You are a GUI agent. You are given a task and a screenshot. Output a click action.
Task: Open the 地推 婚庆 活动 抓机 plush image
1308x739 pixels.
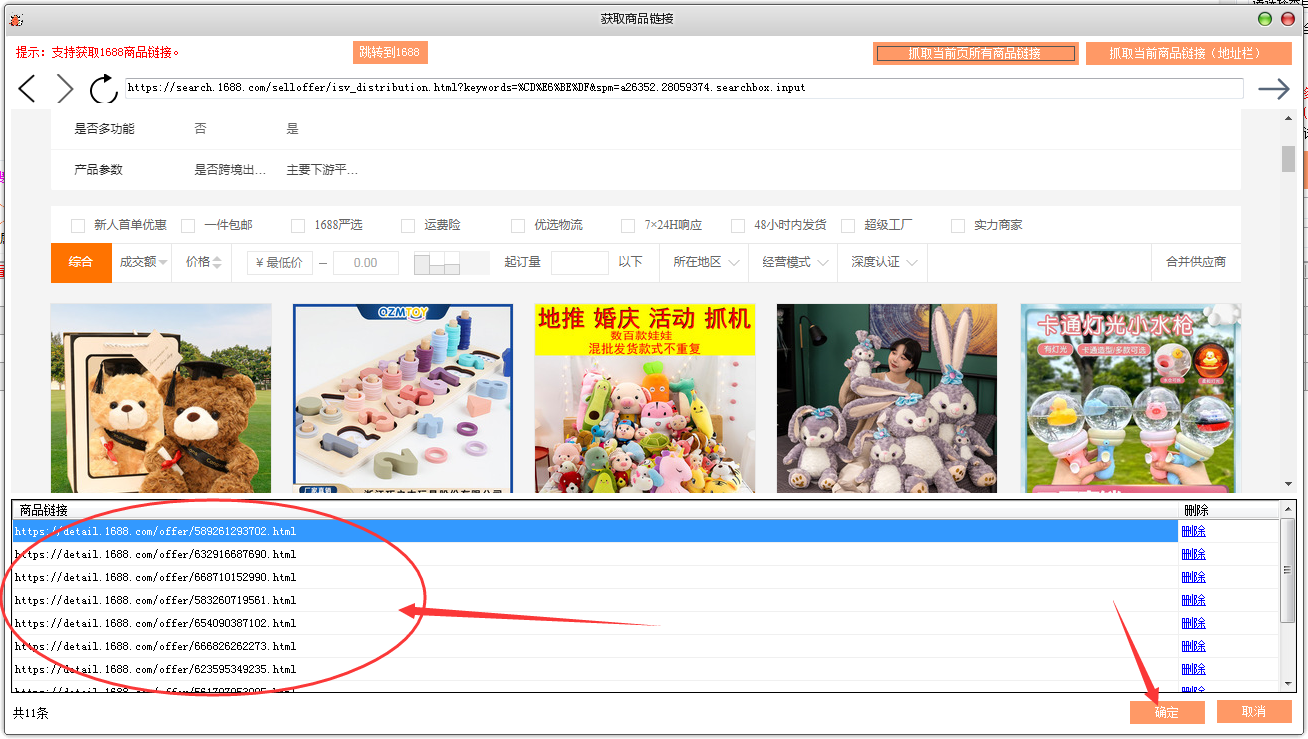645,398
